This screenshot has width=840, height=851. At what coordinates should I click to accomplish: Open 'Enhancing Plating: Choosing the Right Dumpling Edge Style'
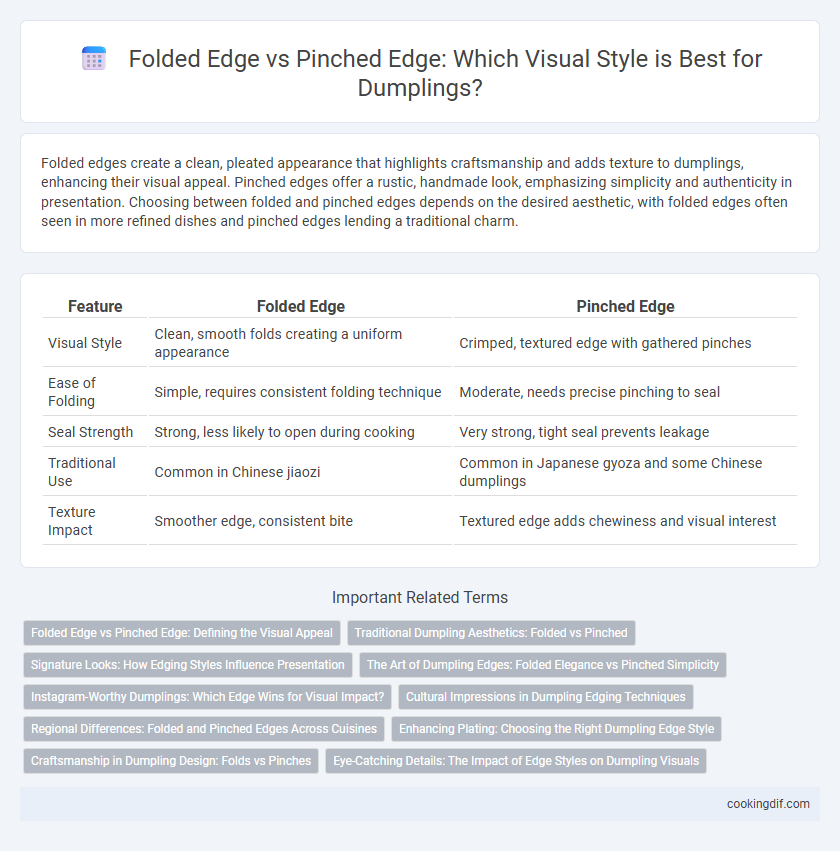pyautogui.click(x=557, y=729)
